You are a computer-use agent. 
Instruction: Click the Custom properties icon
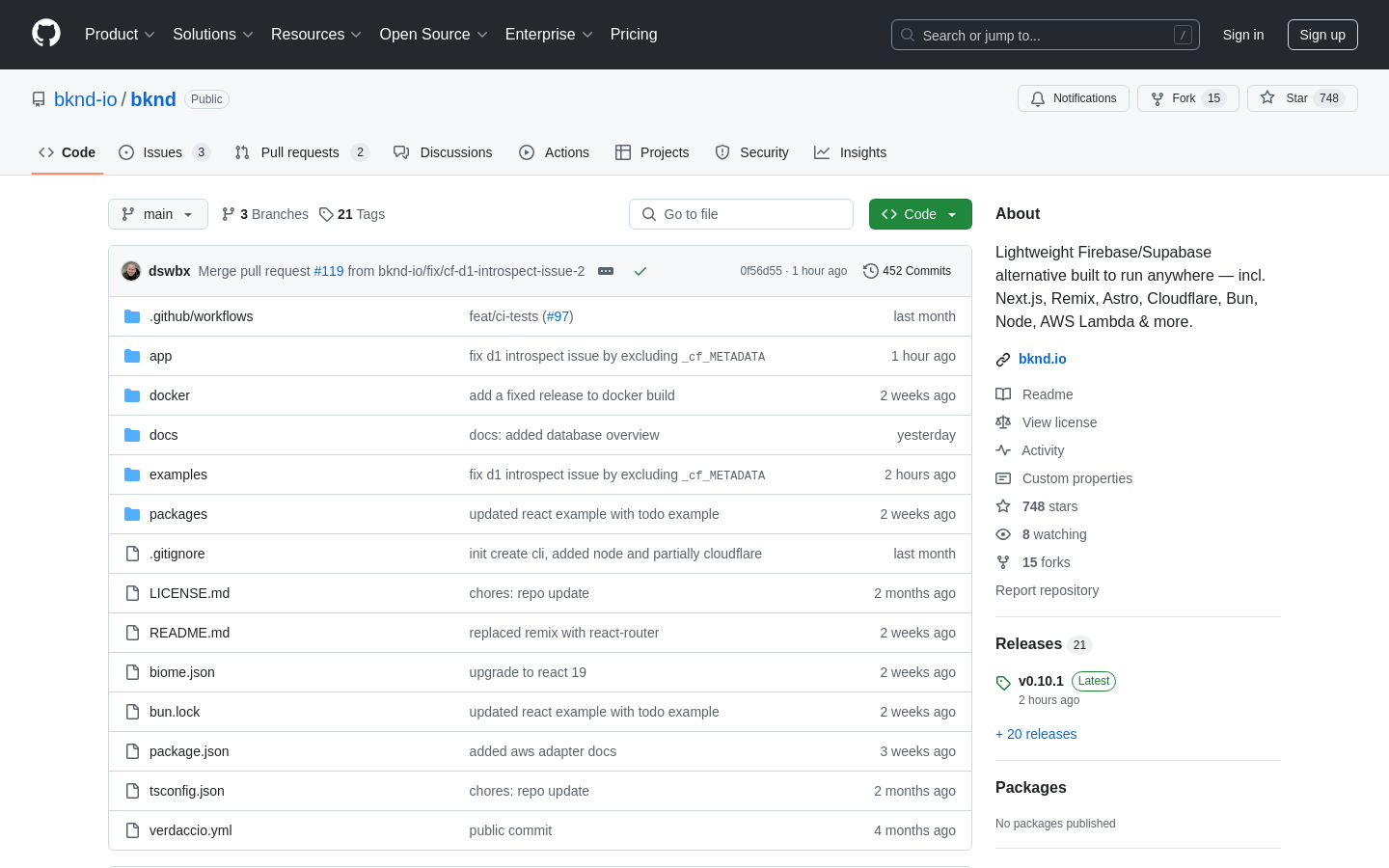pyautogui.click(x=1003, y=478)
